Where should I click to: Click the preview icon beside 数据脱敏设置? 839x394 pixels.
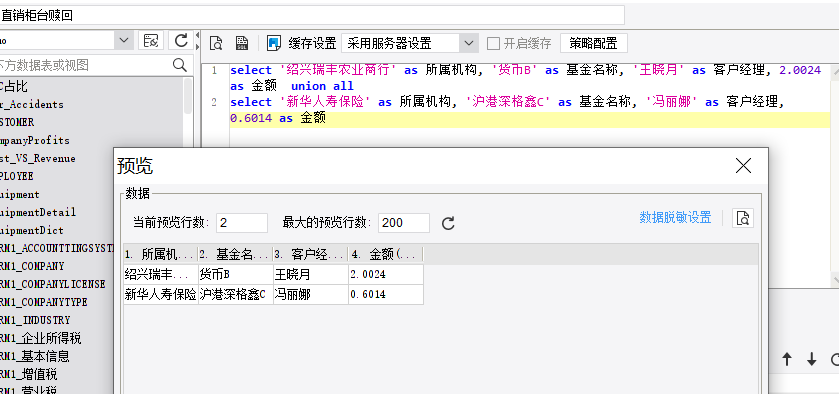click(x=743, y=218)
